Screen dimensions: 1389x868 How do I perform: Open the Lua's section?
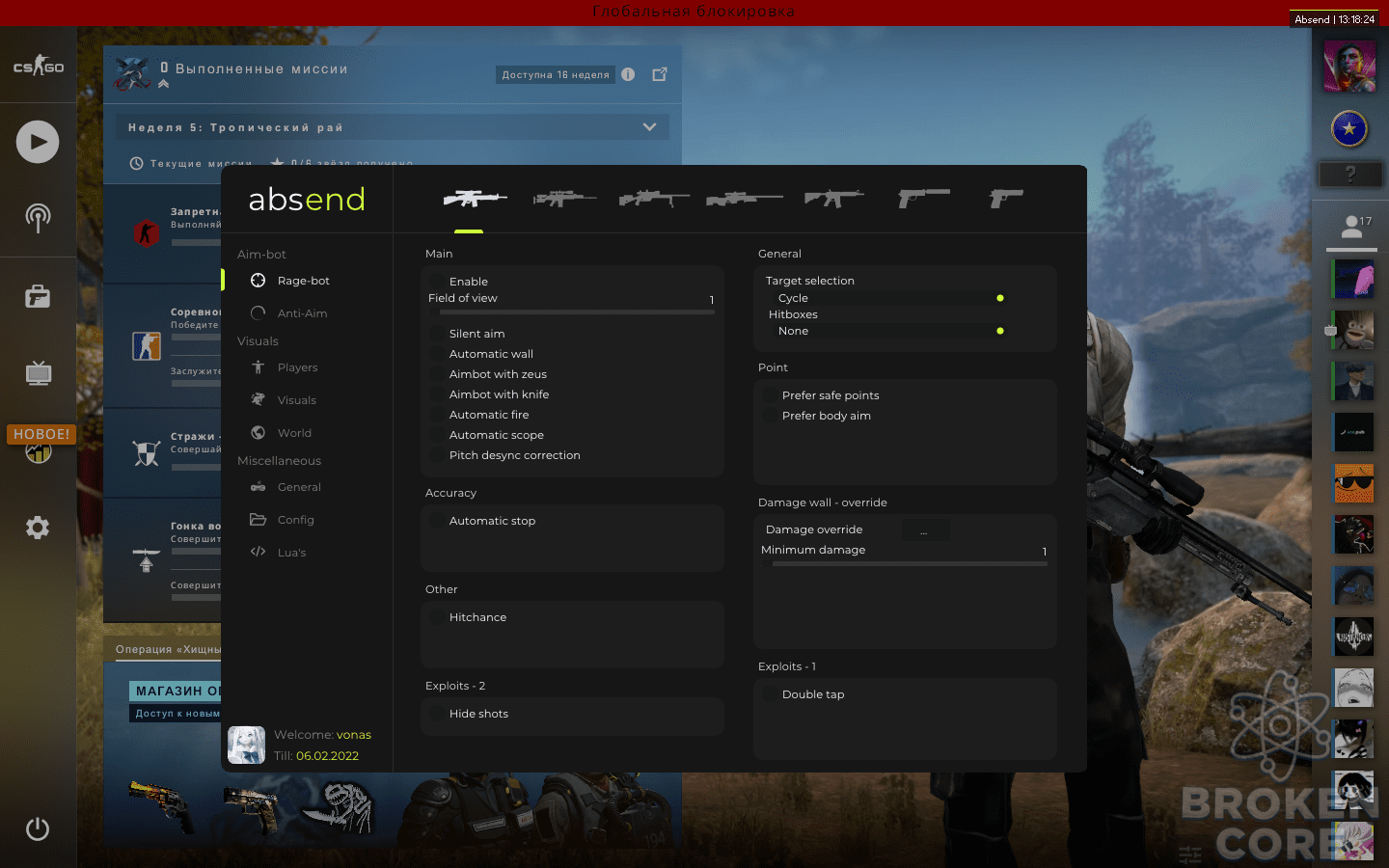[x=279, y=553]
